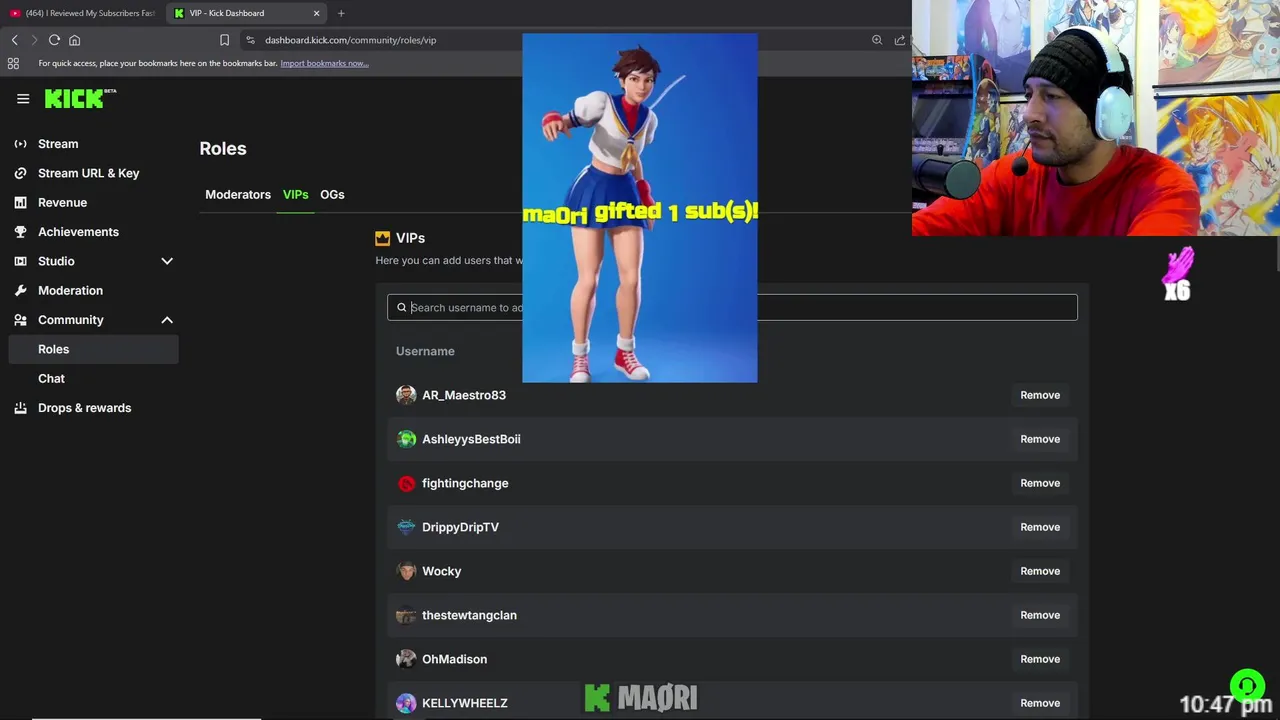The height and width of the screenshot is (720, 1280).
Task: Click Wocky's avatar
Action: pyautogui.click(x=406, y=571)
